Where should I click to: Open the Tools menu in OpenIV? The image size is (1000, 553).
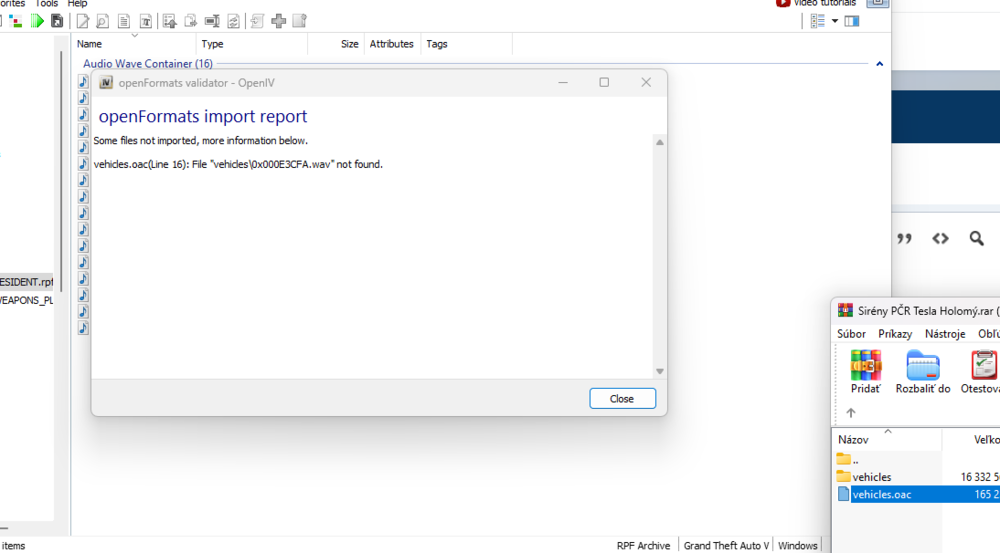pos(46,3)
